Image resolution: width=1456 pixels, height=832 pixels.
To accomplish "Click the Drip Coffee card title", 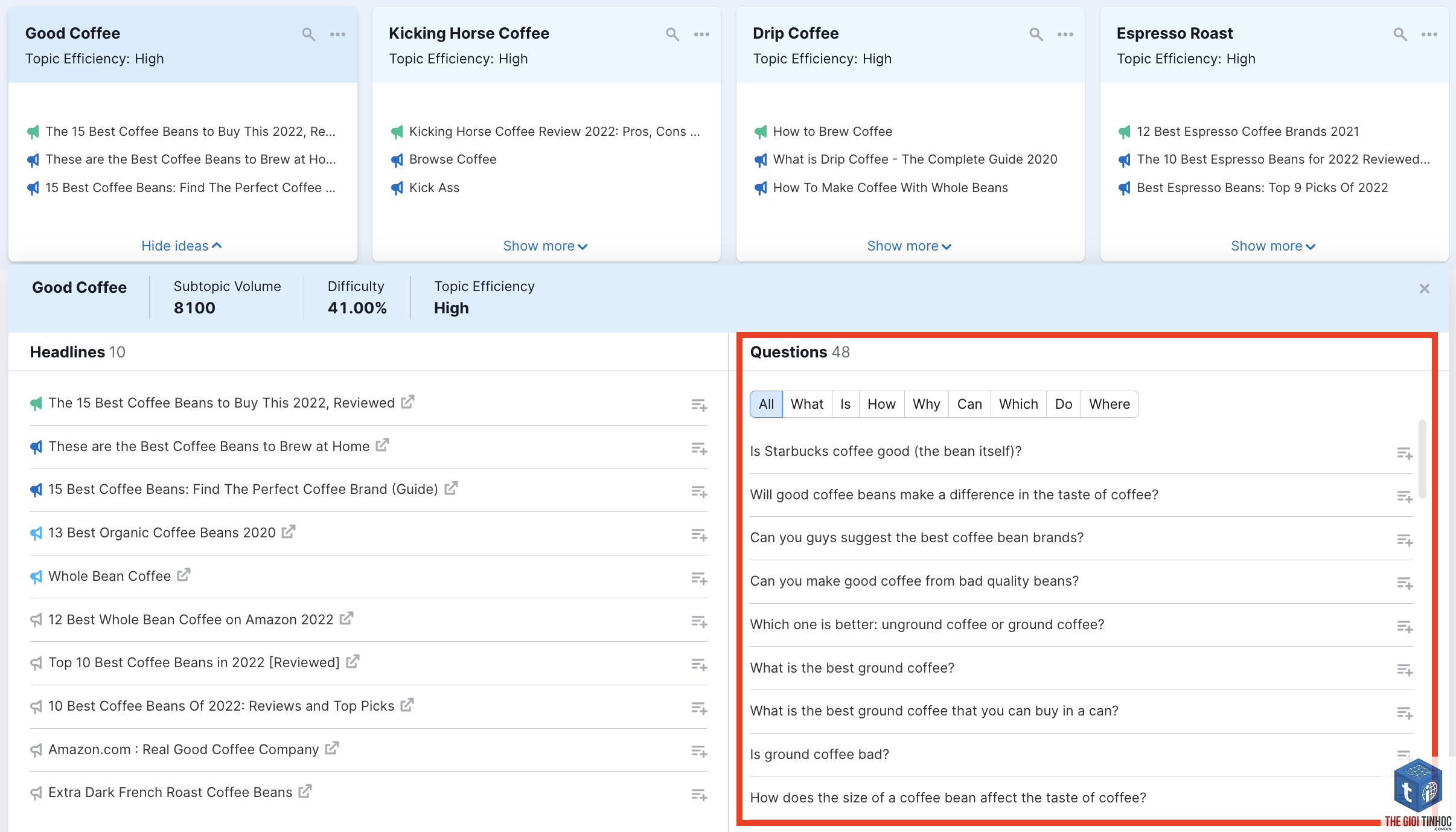I will point(796,33).
